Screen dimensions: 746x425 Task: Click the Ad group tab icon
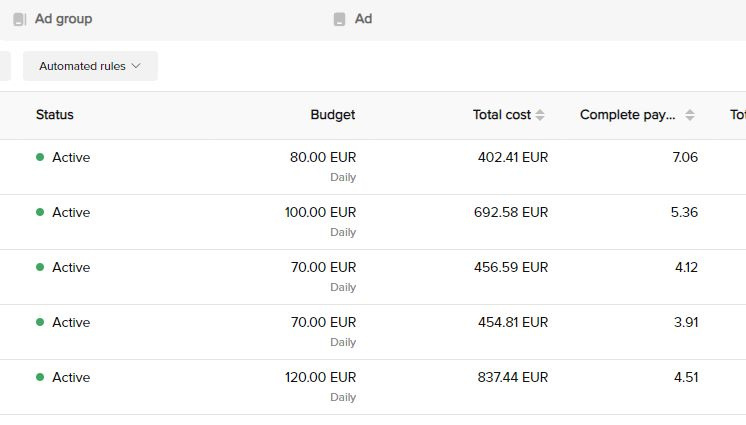coord(19,19)
